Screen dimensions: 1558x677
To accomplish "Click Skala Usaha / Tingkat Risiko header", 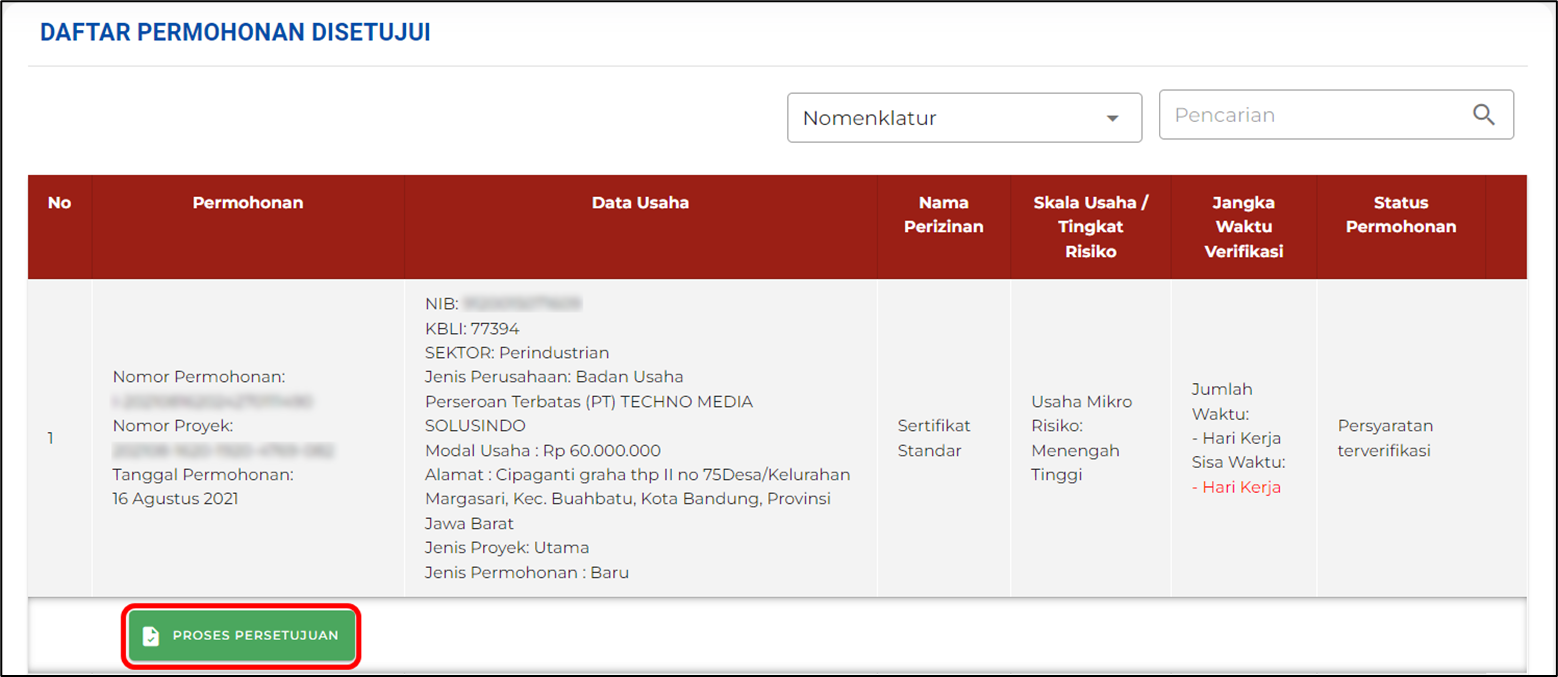I will tap(1090, 227).
